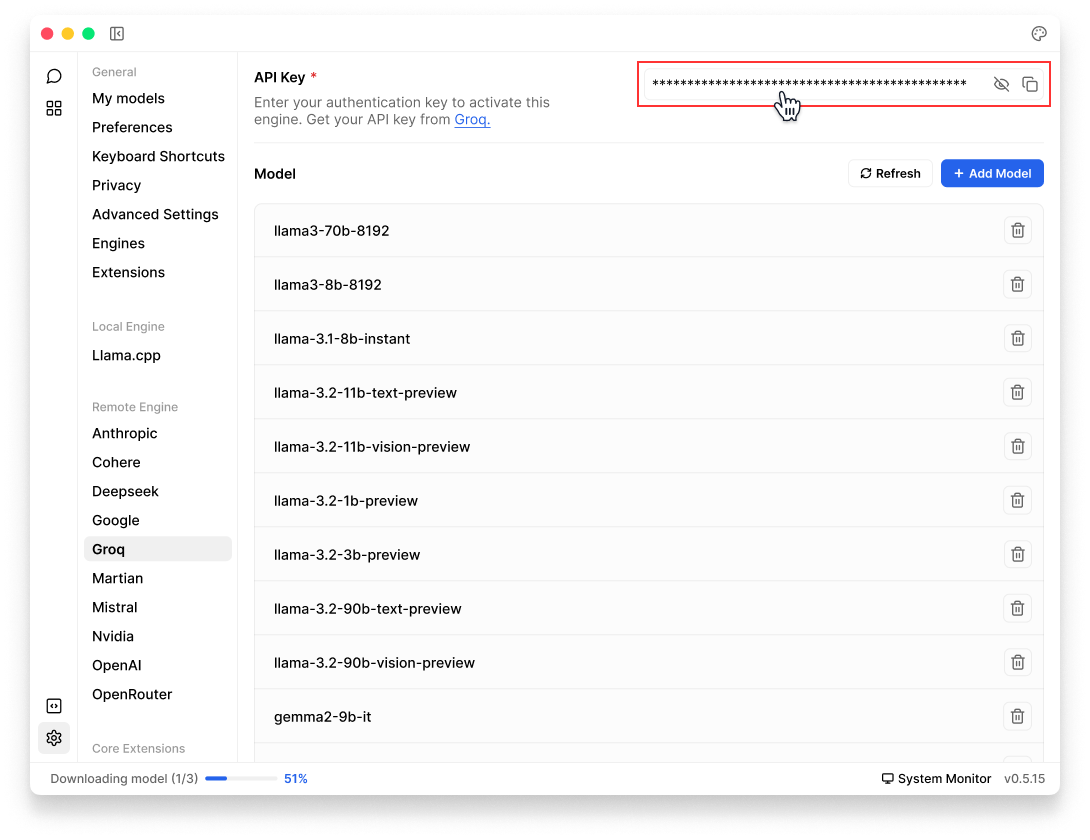Click the 51% download percentage
The width and height of the screenshot is (1090, 840).
[295, 779]
